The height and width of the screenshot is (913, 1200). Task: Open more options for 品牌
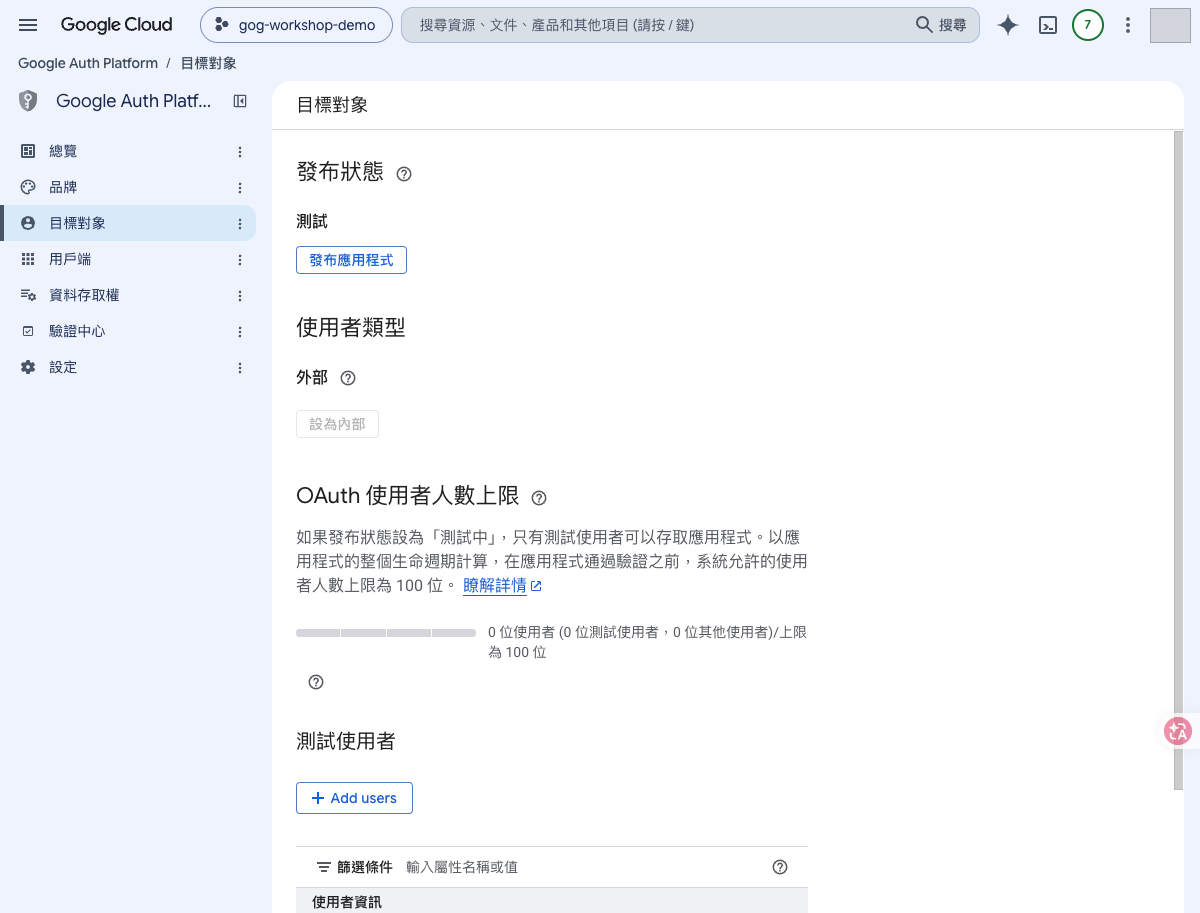(x=240, y=188)
